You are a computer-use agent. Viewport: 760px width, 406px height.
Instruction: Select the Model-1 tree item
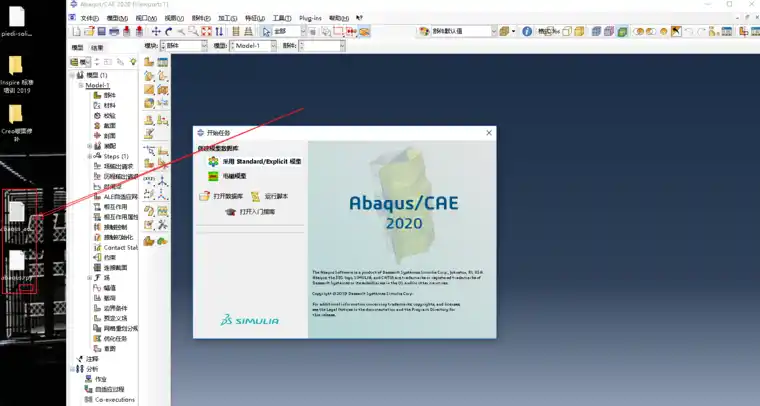tap(97, 85)
